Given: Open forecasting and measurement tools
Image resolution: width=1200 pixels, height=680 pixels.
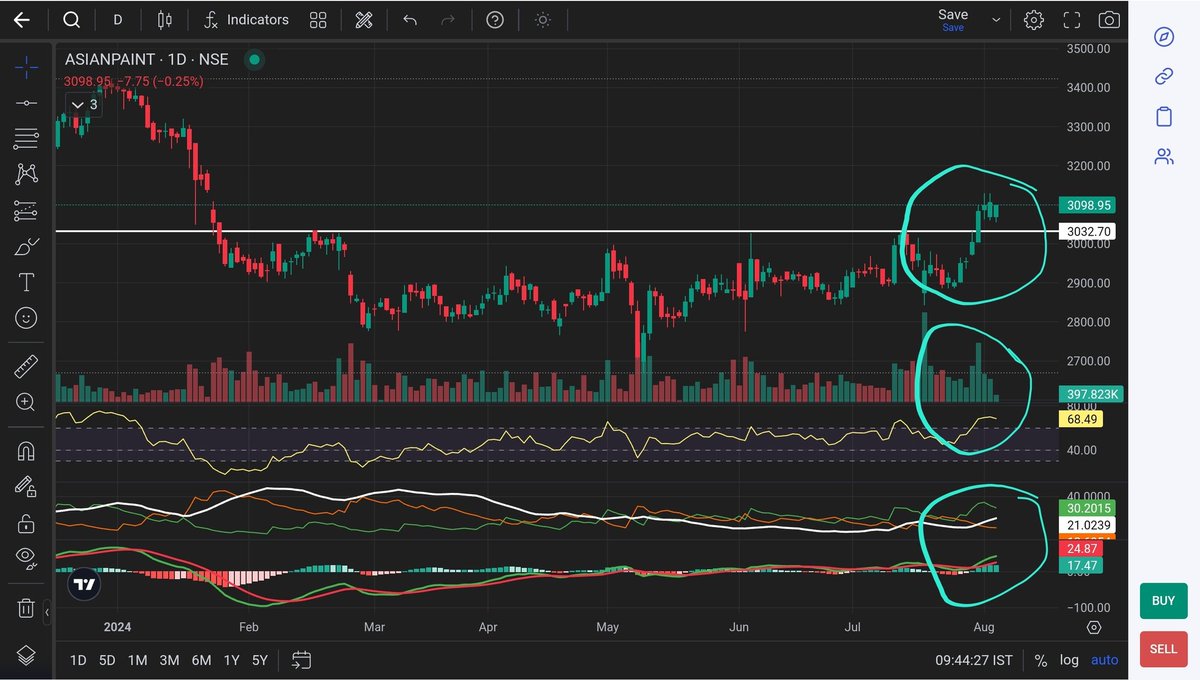Looking at the screenshot, I should [x=27, y=210].
